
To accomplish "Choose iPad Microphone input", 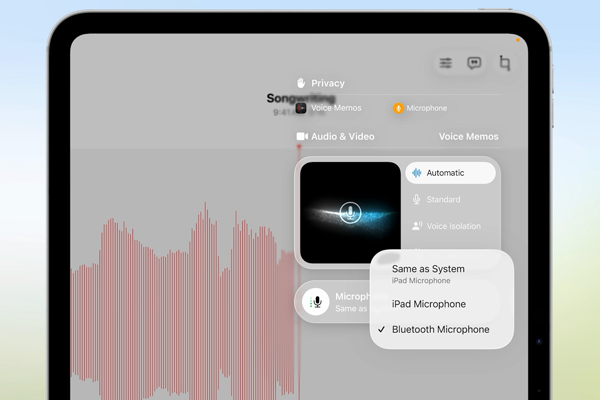I will pos(442,304).
